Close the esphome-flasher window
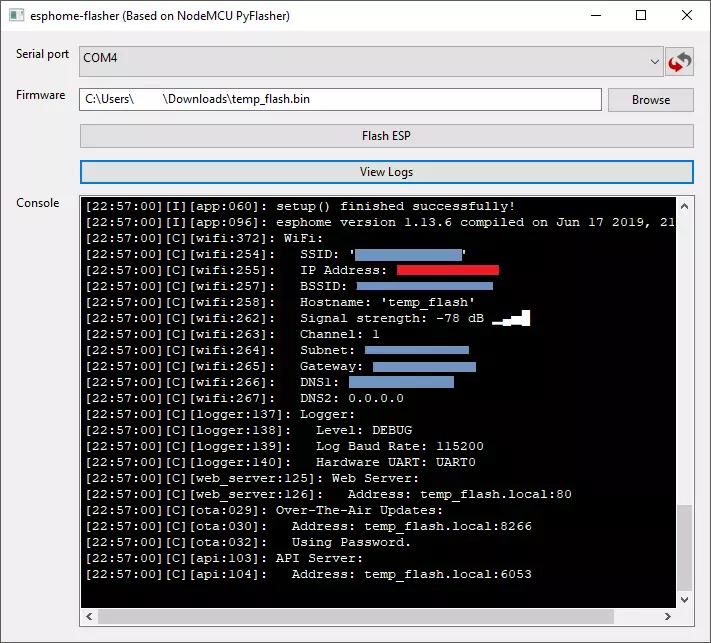 (686, 16)
